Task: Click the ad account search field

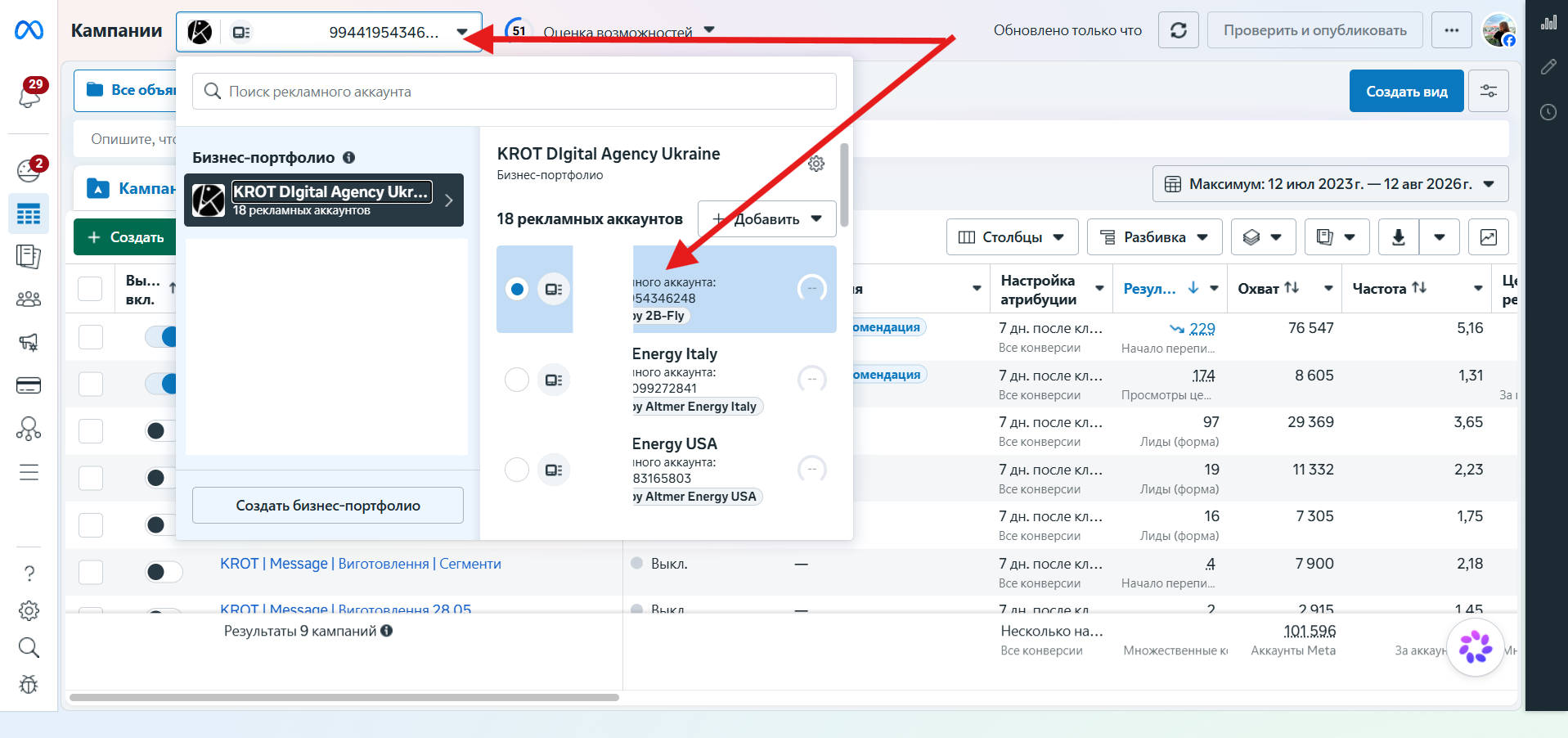Action: coord(514,92)
